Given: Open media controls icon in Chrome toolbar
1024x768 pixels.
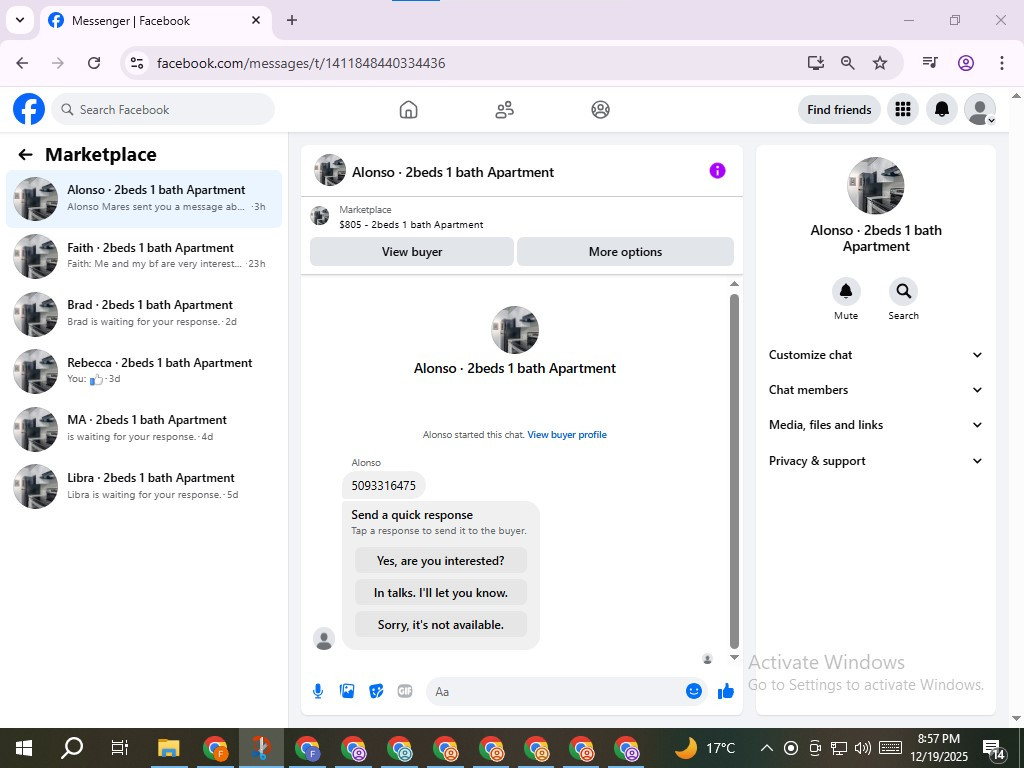Looking at the screenshot, I should [x=930, y=63].
